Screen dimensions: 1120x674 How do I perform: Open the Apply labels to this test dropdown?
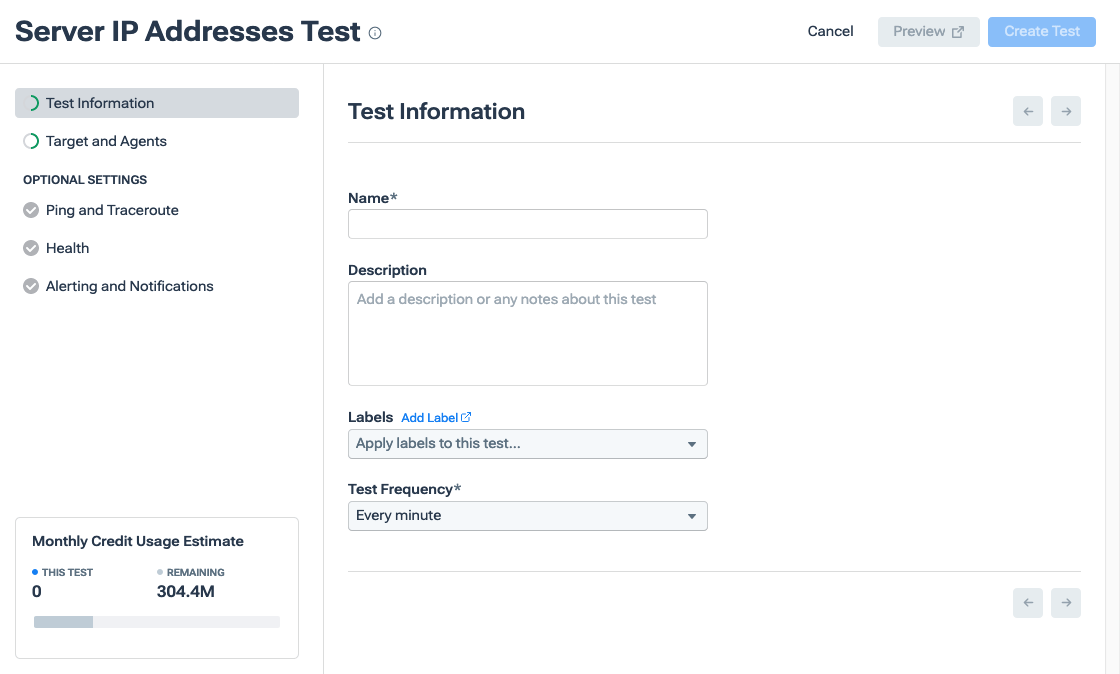pos(527,444)
